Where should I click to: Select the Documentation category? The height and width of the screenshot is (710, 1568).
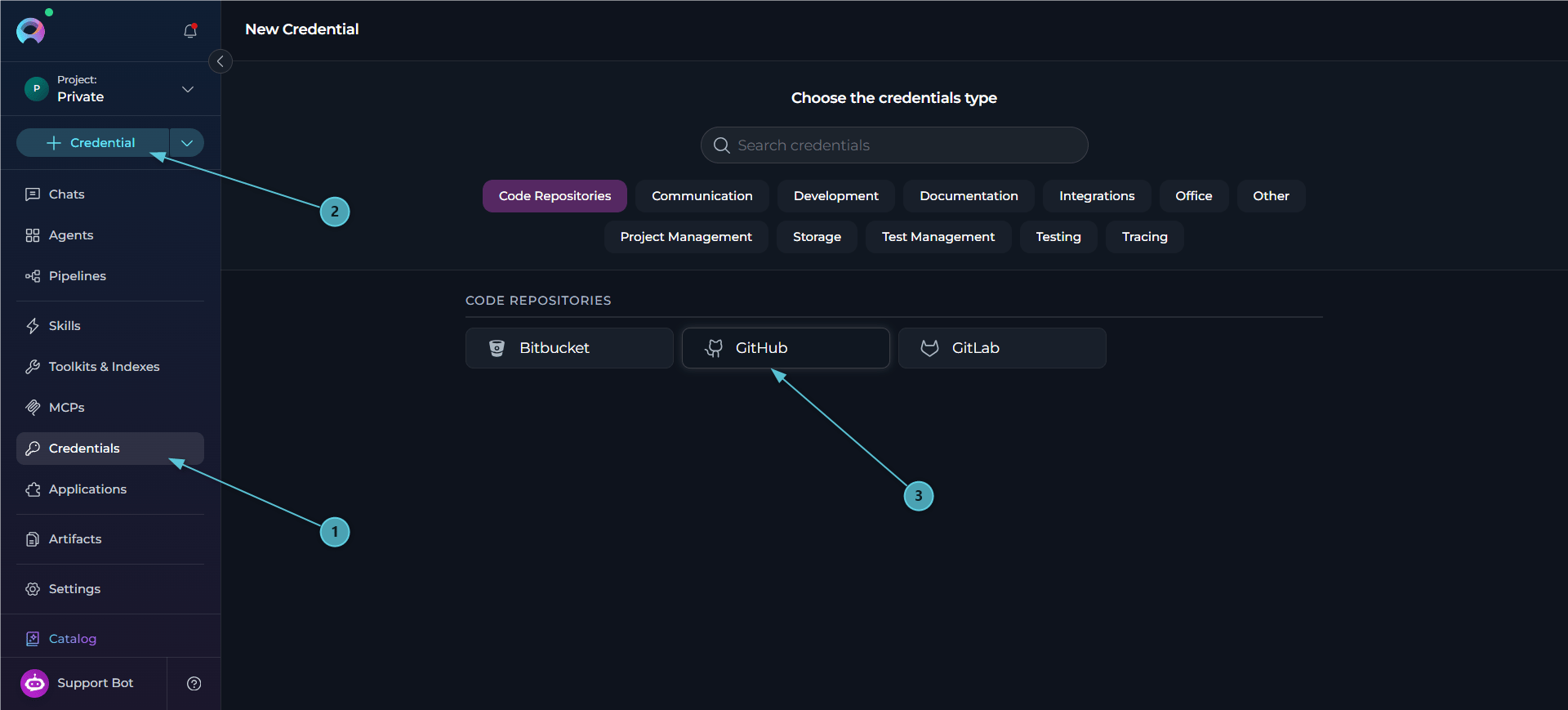969,196
